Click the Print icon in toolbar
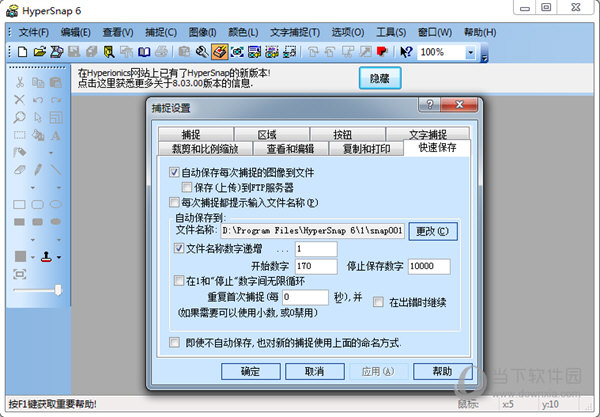 (x=161, y=52)
